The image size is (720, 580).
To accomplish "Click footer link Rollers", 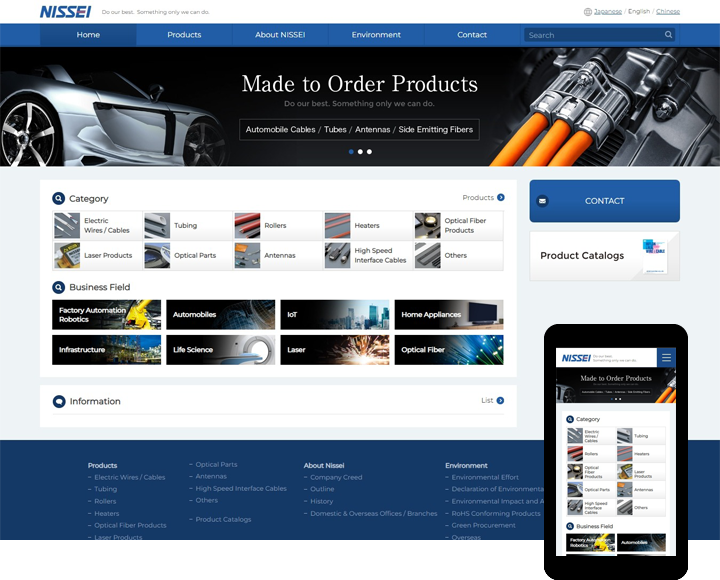I will [105, 501].
